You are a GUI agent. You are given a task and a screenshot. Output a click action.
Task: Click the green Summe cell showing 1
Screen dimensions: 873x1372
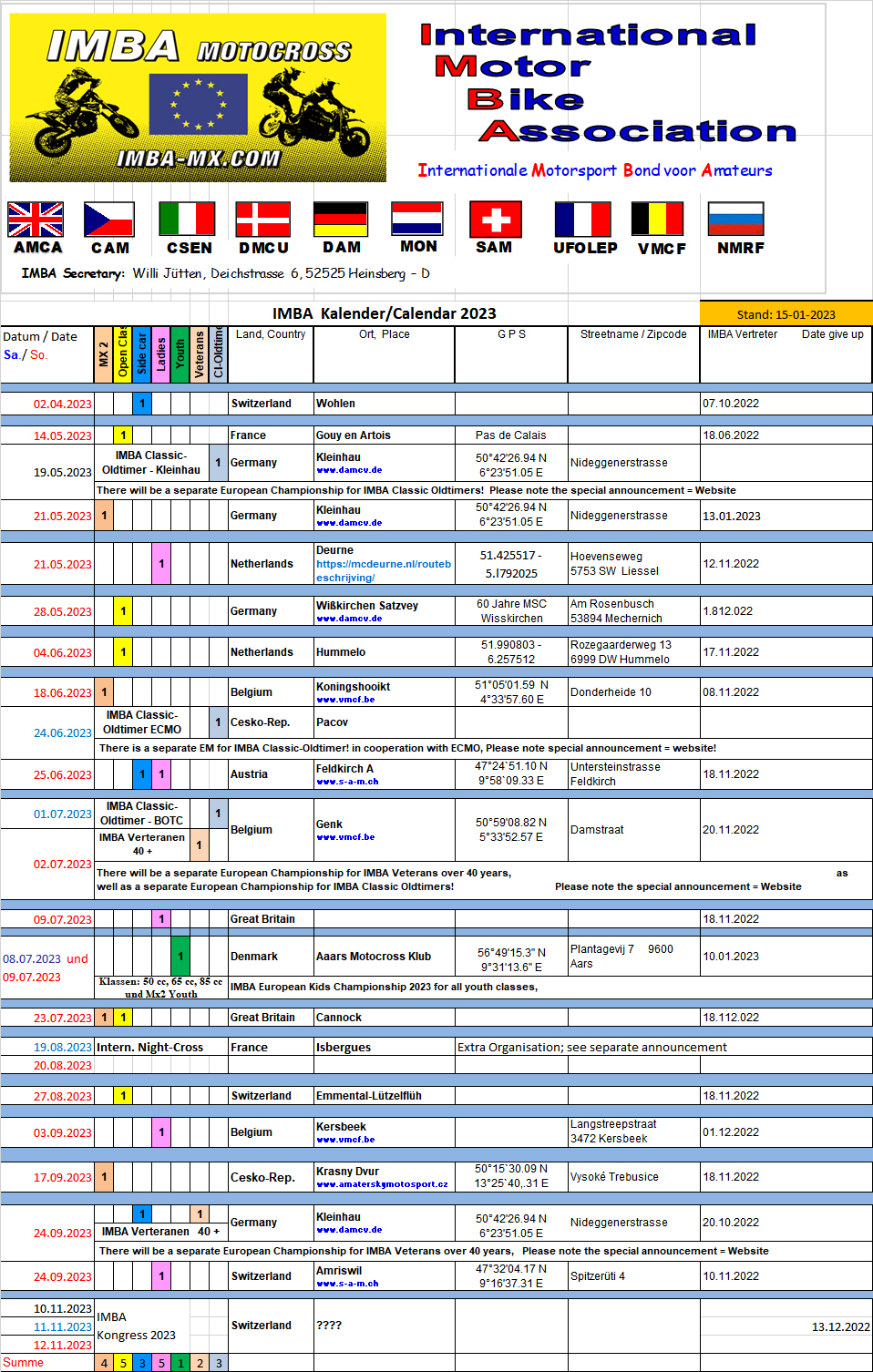pyautogui.click(x=180, y=1363)
